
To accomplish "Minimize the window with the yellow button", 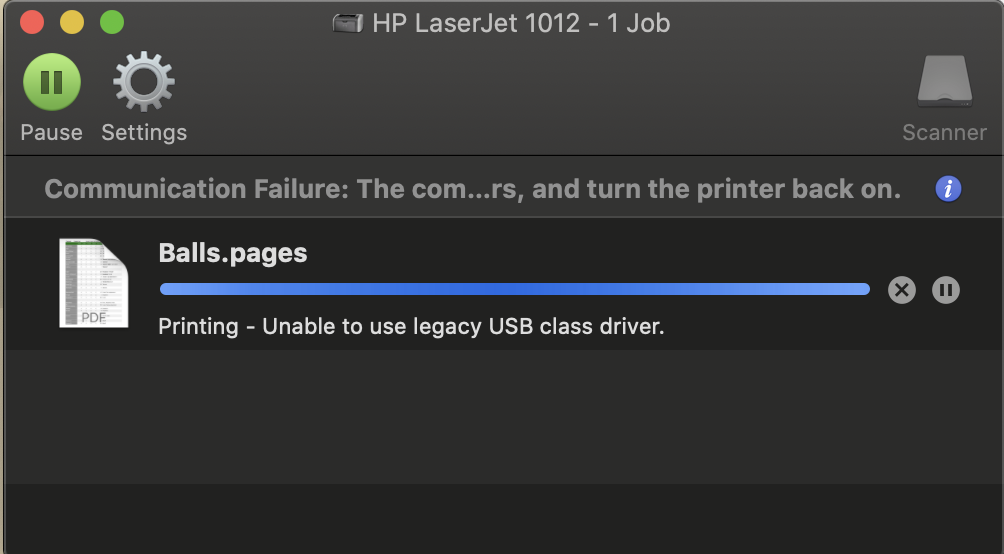I will tap(72, 22).
